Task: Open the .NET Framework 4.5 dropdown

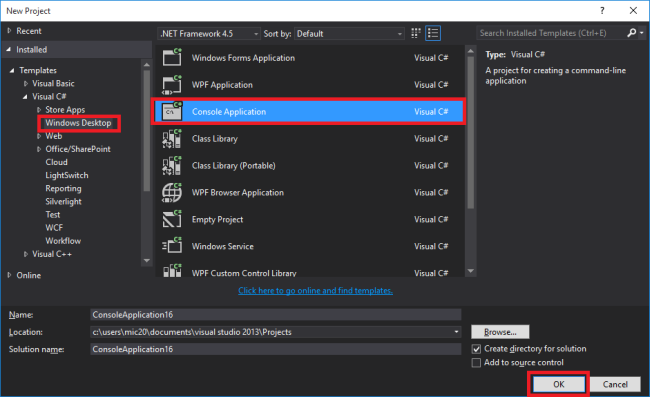Action: tap(209, 34)
